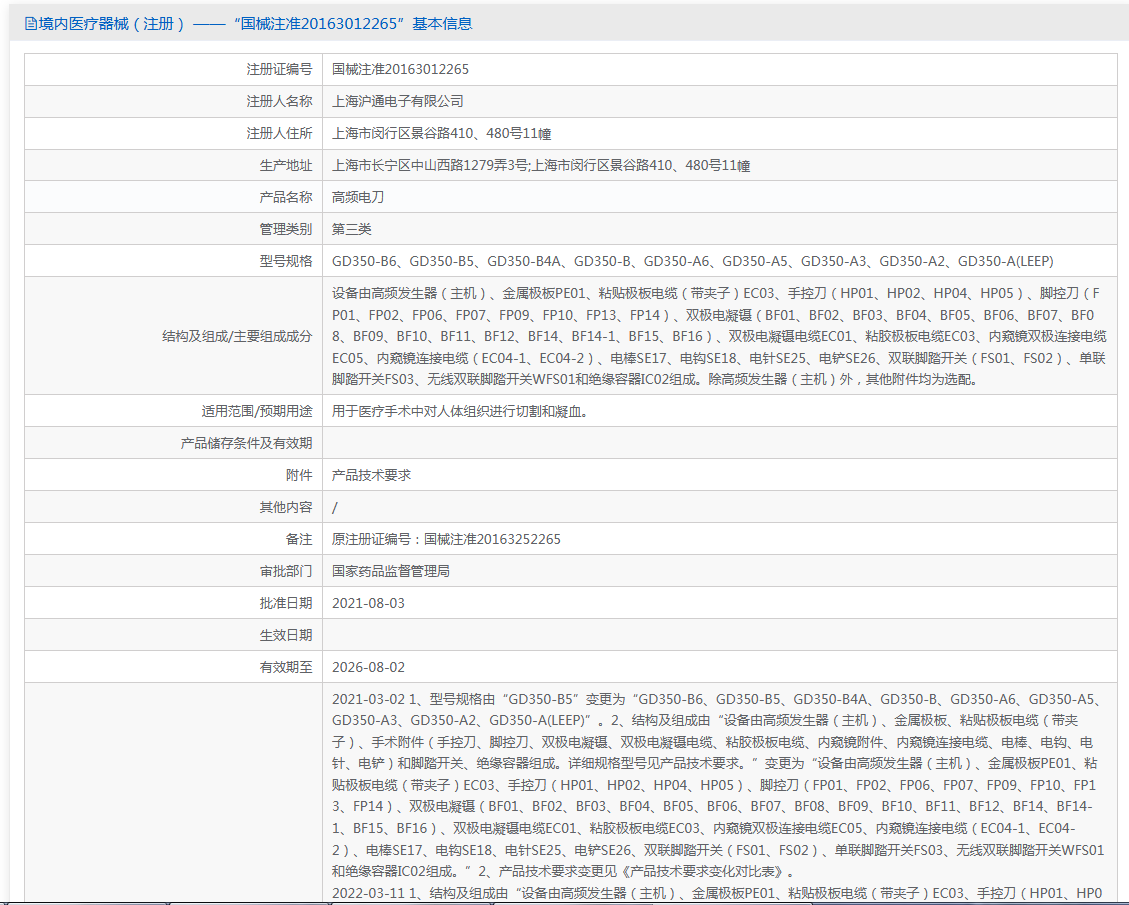1129x905 pixels.
Task: Click the change record paragraph dated 2021-03-02
Action: coord(719,785)
